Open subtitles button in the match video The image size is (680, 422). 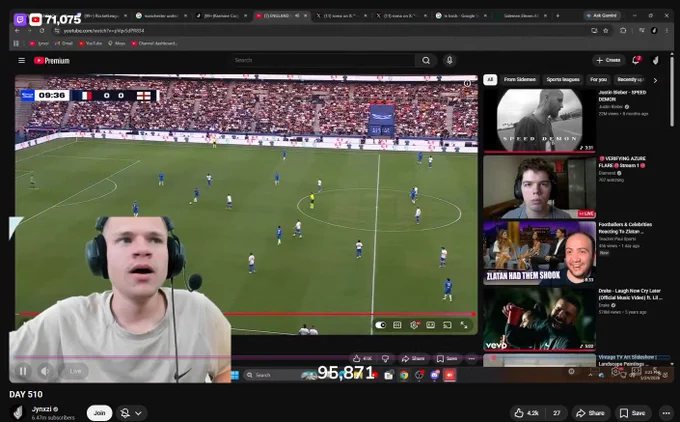397,325
